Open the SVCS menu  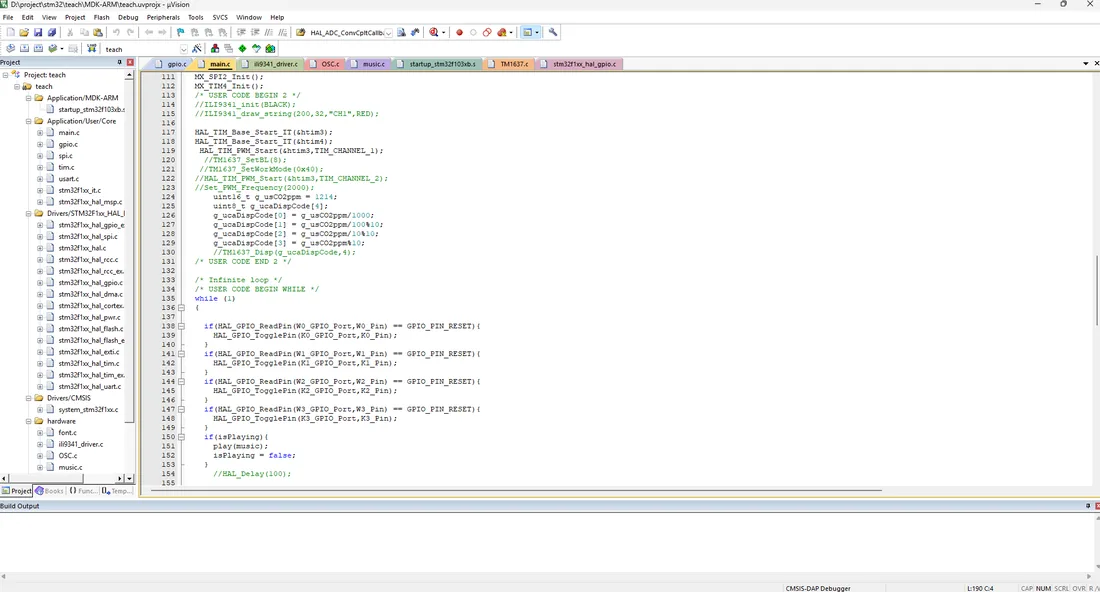(x=220, y=17)
